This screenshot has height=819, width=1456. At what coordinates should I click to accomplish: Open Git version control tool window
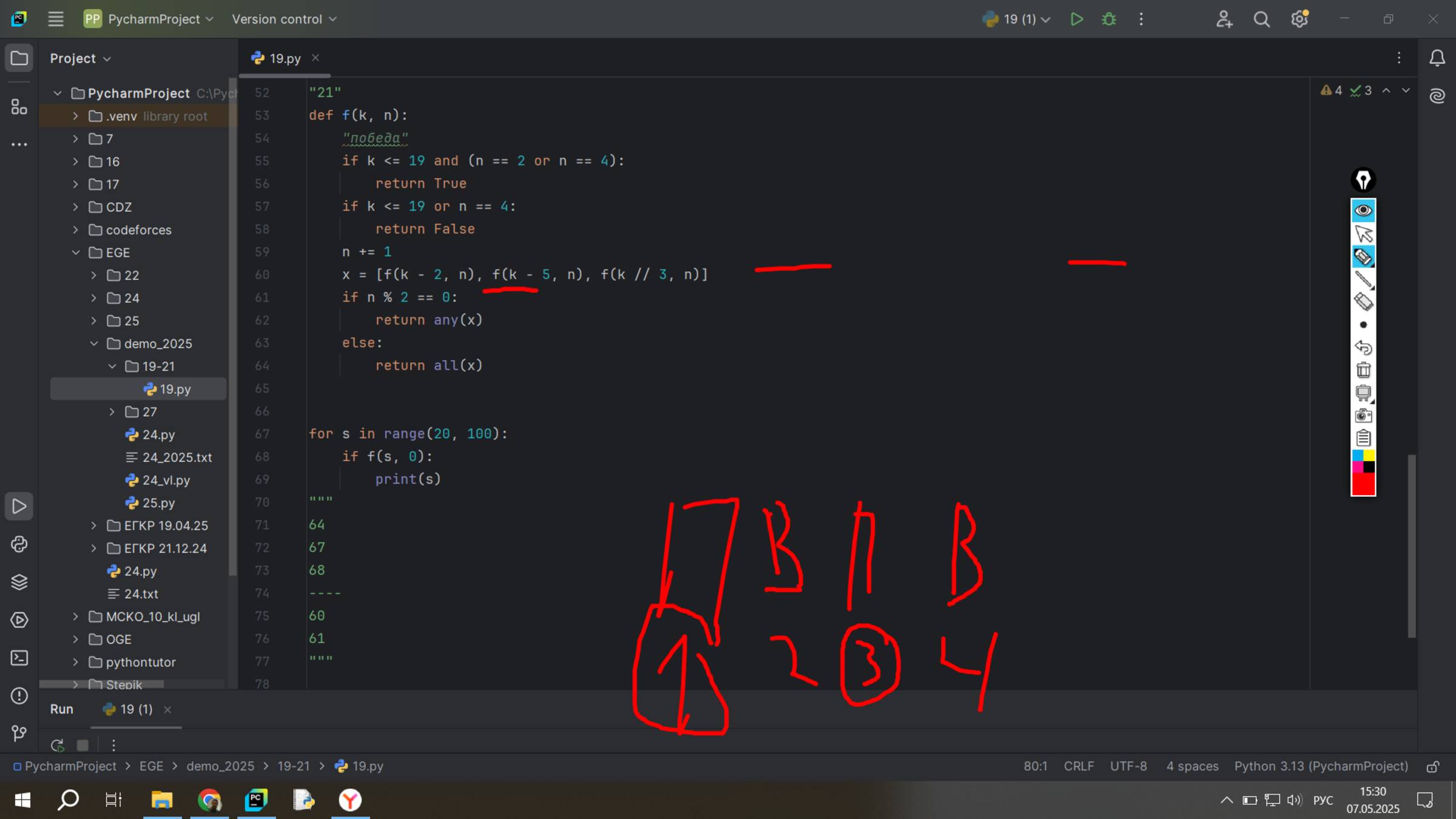(19, 733)
